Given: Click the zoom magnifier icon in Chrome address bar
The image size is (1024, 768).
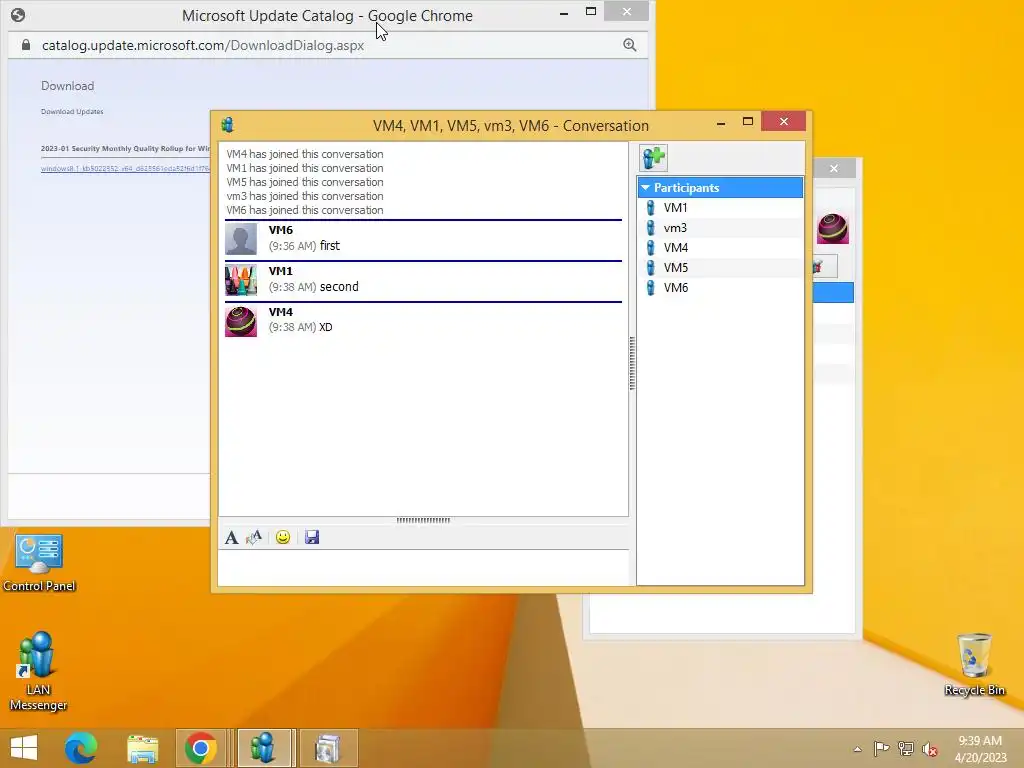Looking at the screenshot, I should 630,44.
